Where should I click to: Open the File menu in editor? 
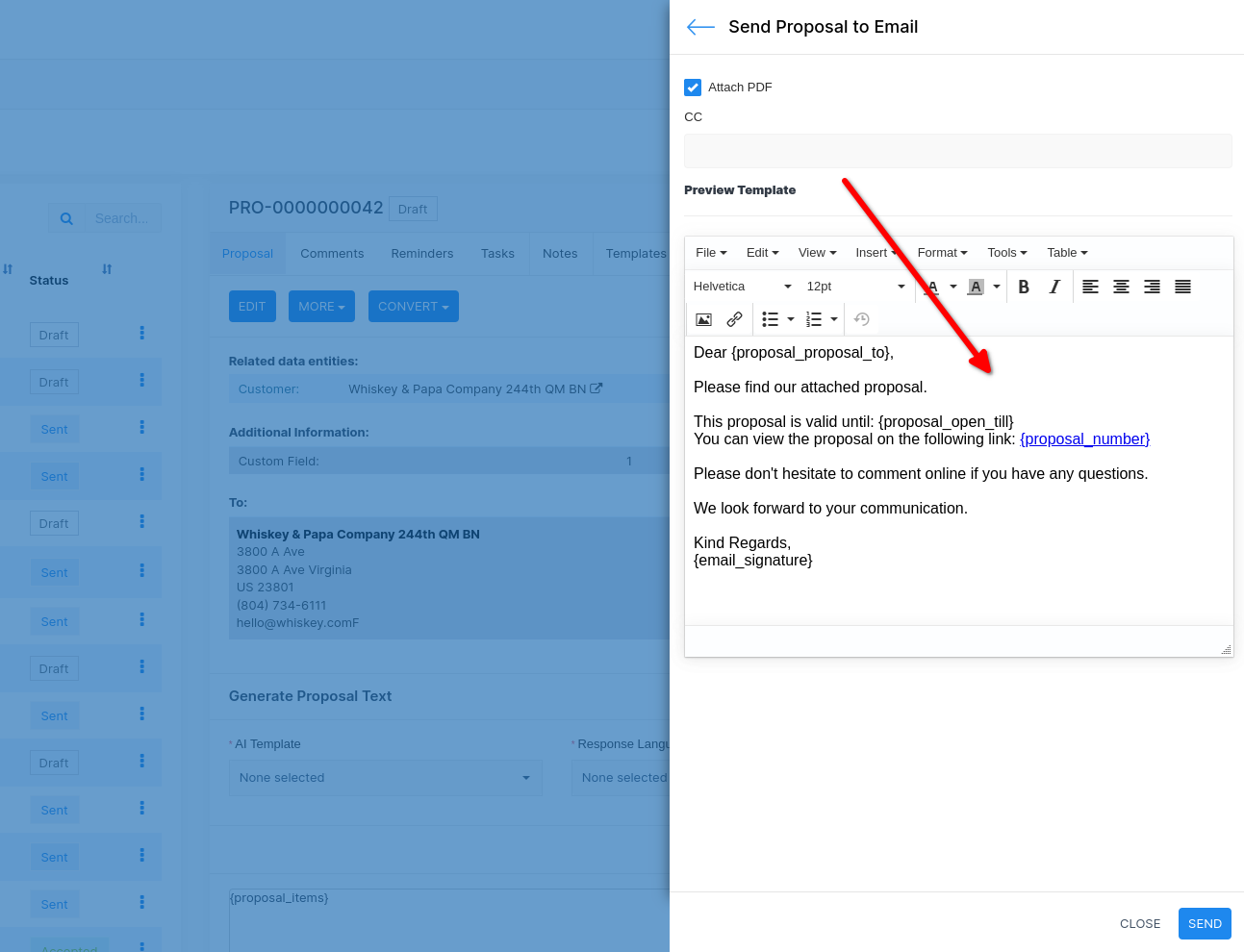point(711,253)
